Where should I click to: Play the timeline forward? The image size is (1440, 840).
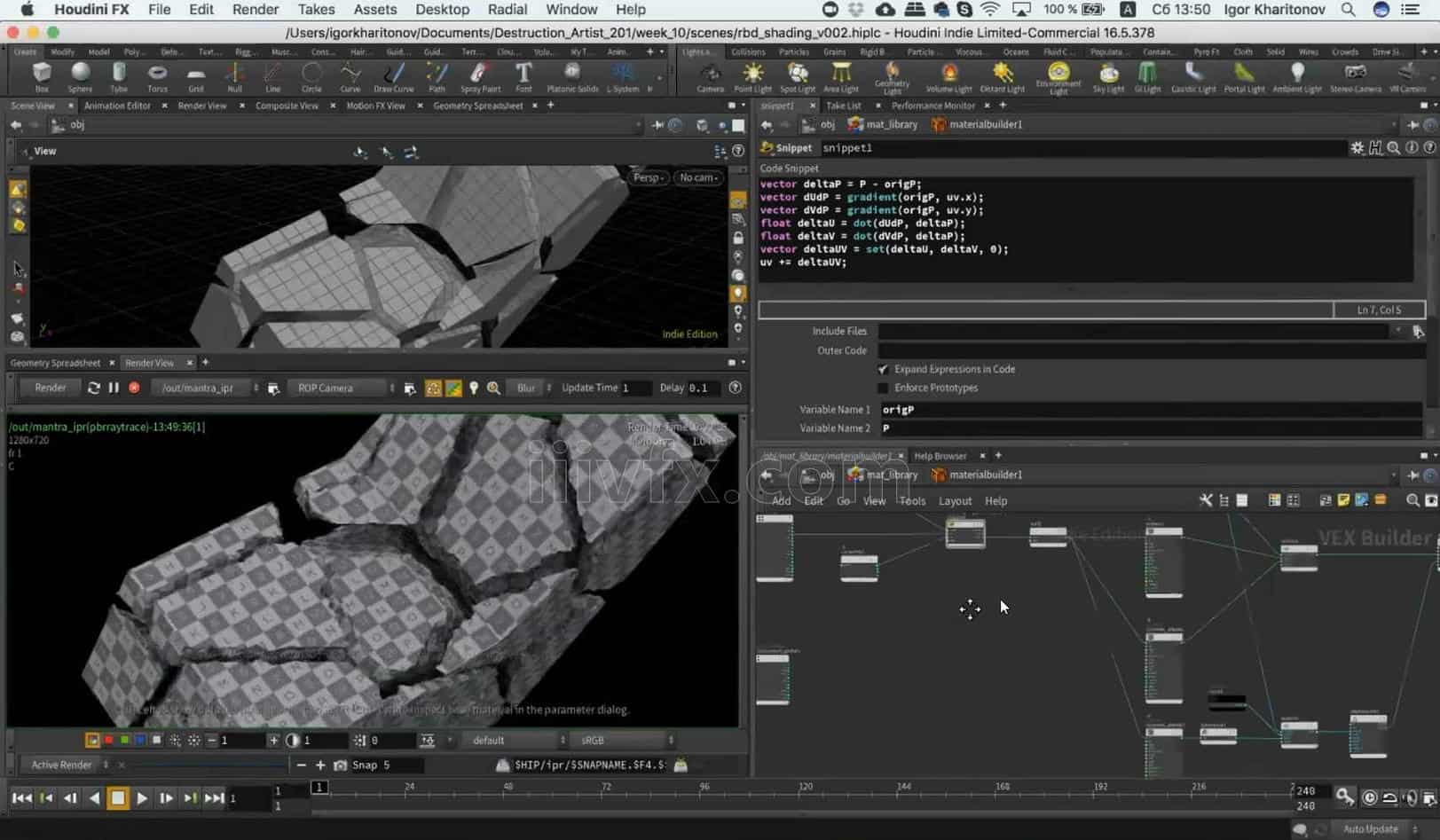141,798
